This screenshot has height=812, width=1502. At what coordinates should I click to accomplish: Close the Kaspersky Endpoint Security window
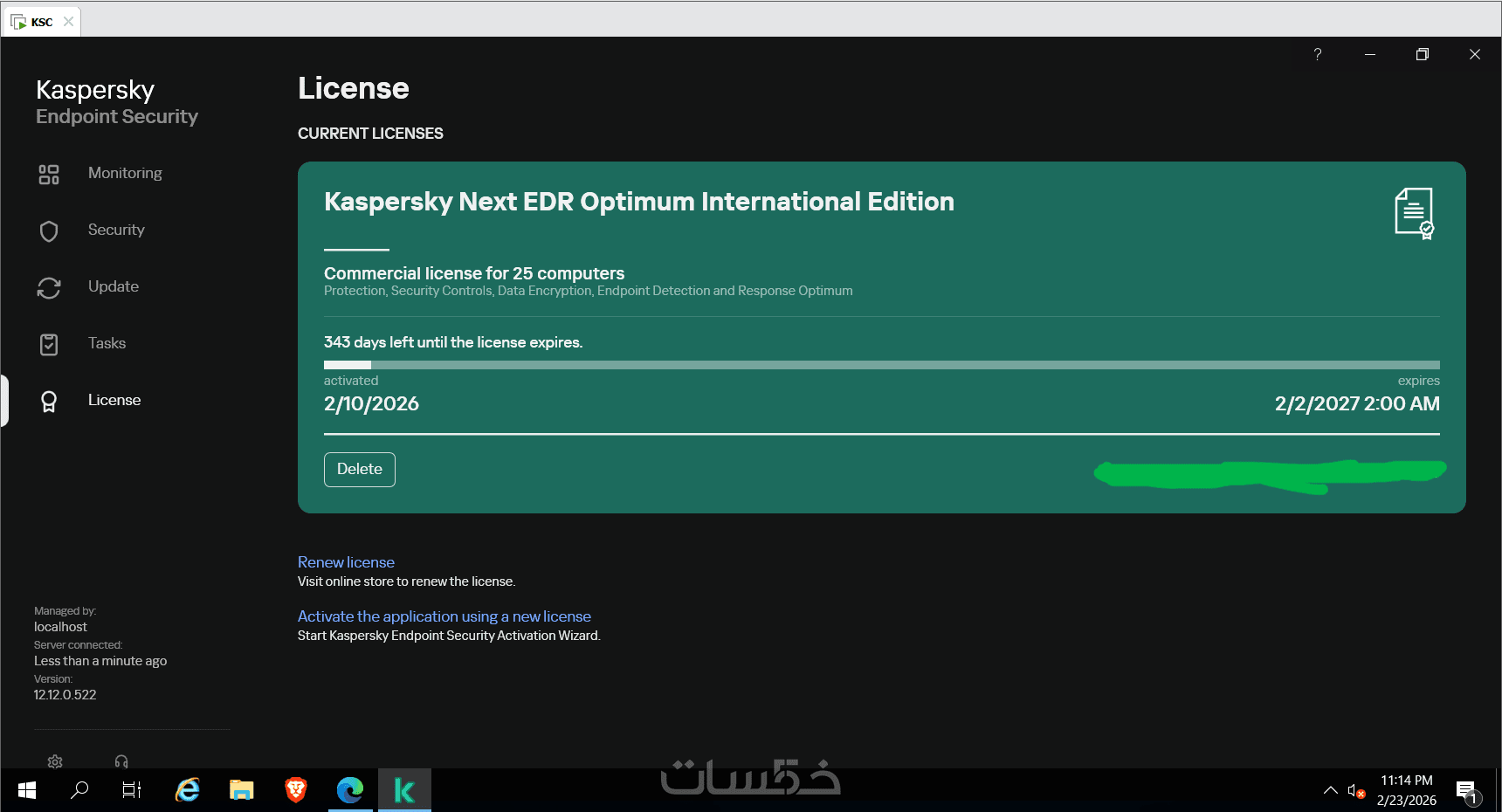pyautogui.click(x=1475, y=54)
